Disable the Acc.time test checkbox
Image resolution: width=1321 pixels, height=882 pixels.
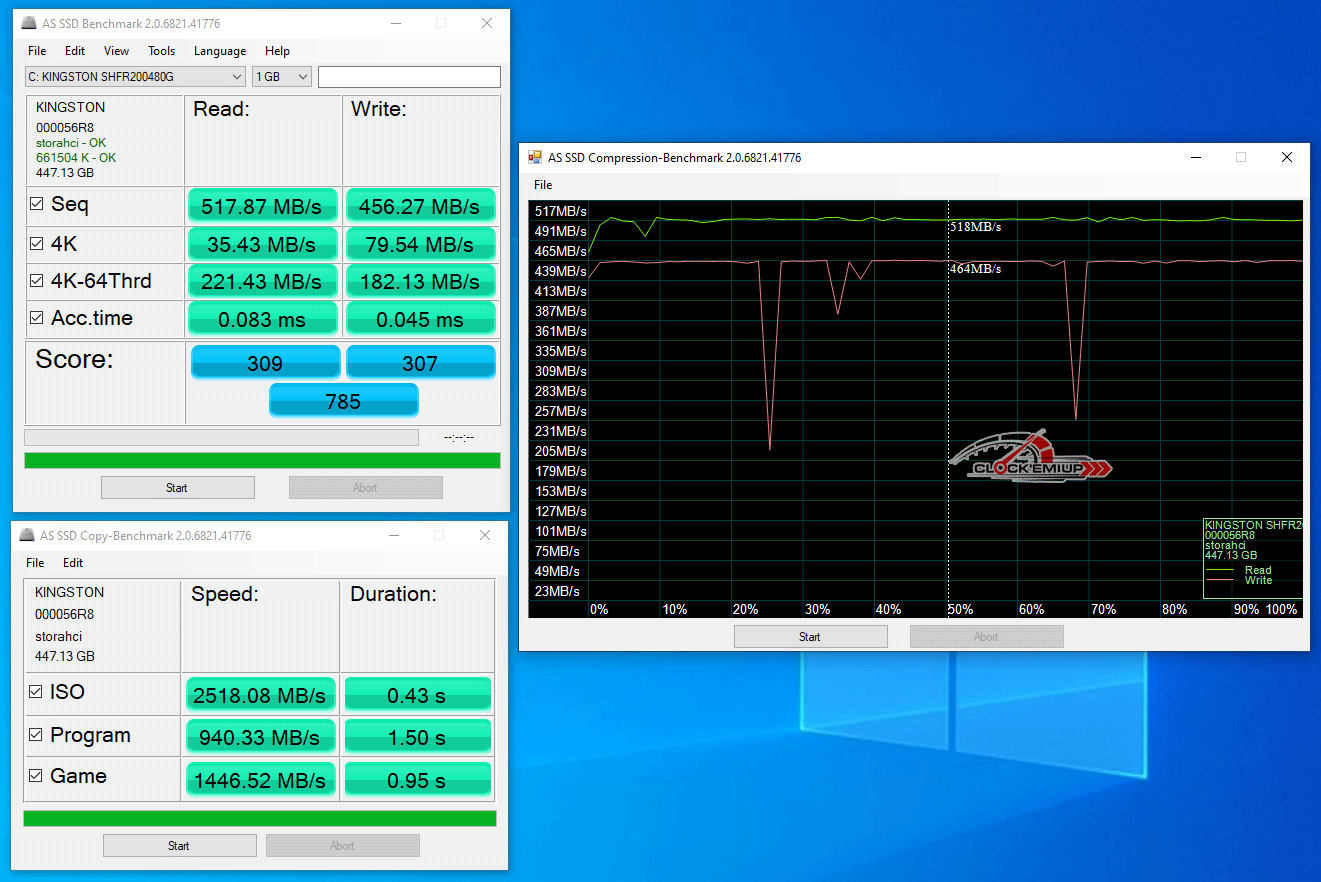click(37, 318)
